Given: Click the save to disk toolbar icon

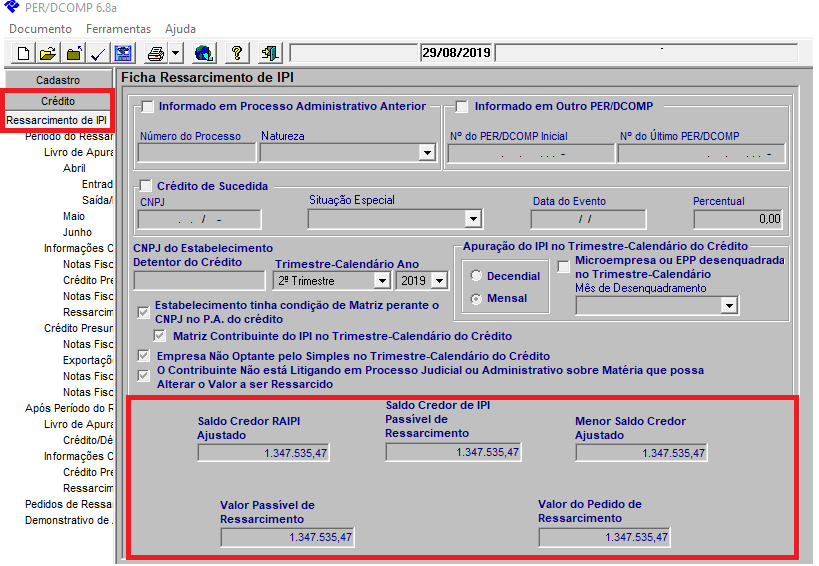Looking at the screenshot, I should (x=123, y=53).
